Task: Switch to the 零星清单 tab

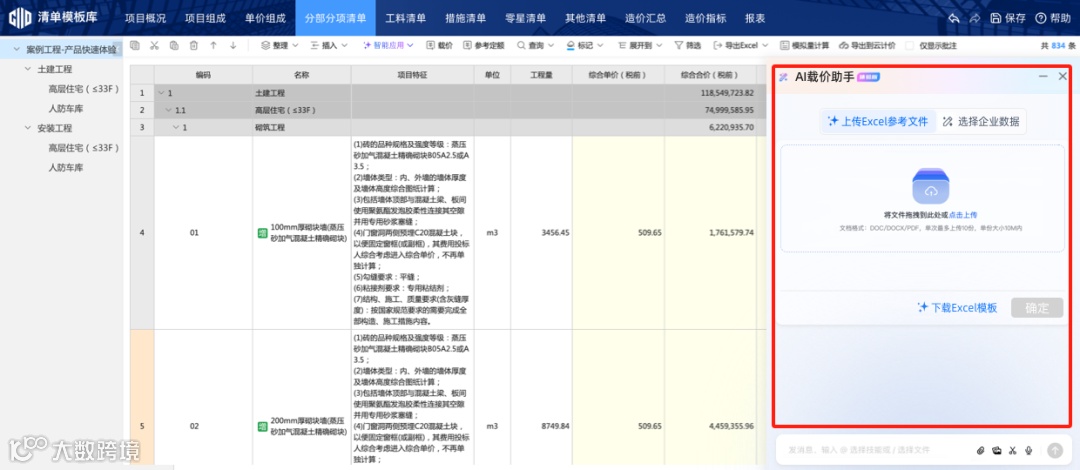Action: click(526, 19)
